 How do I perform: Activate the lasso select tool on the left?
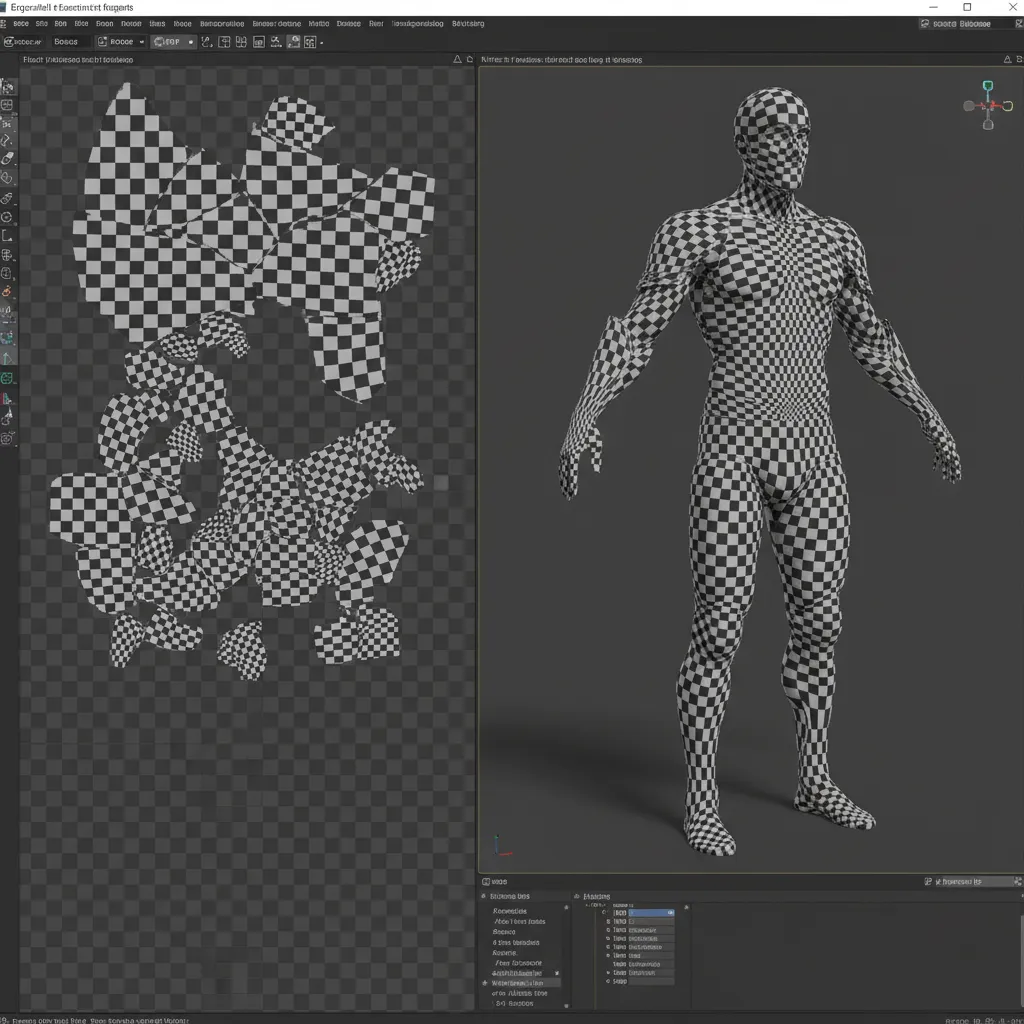pos(9,140)
